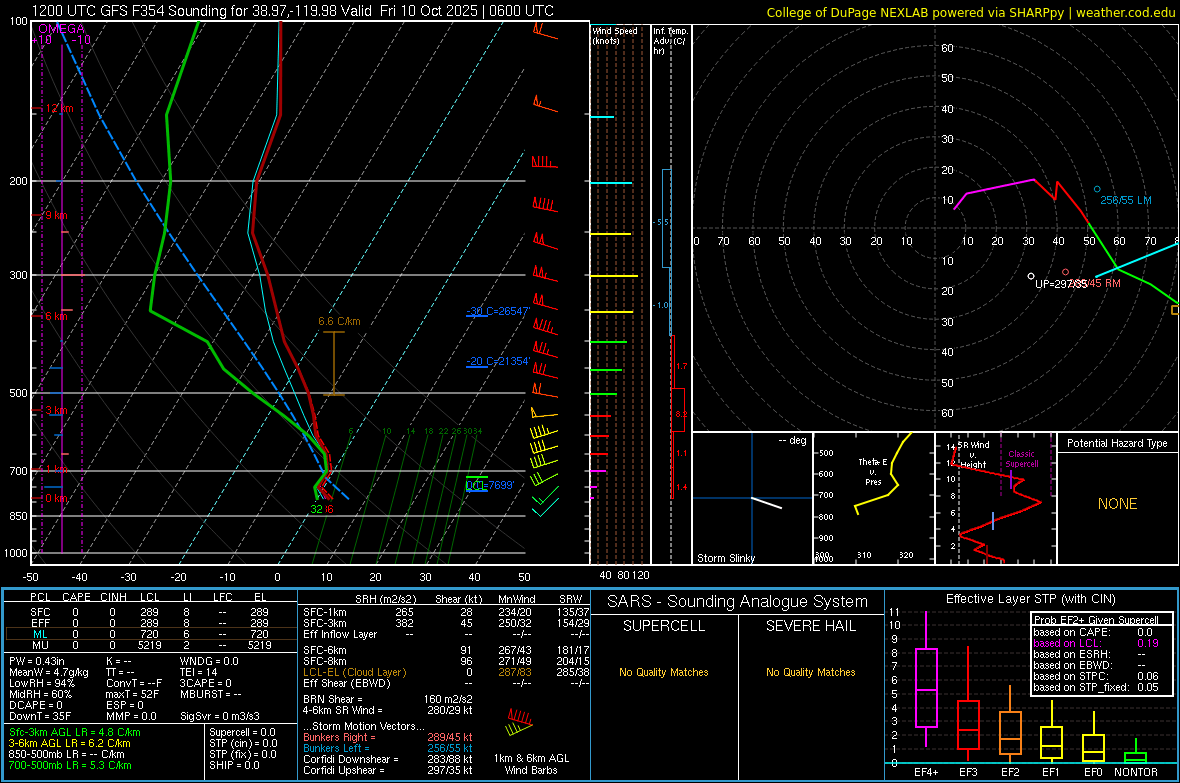The height and width of the screenshot is (783, 1180).
Task: Click the NONE hazard type text
Action: pos(1117,504)
